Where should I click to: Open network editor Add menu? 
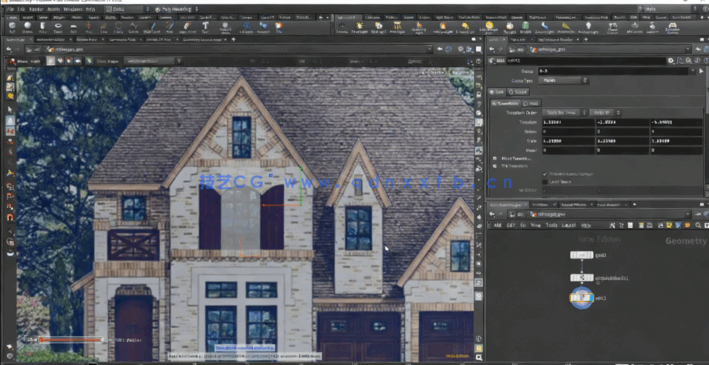click(497, 225)
